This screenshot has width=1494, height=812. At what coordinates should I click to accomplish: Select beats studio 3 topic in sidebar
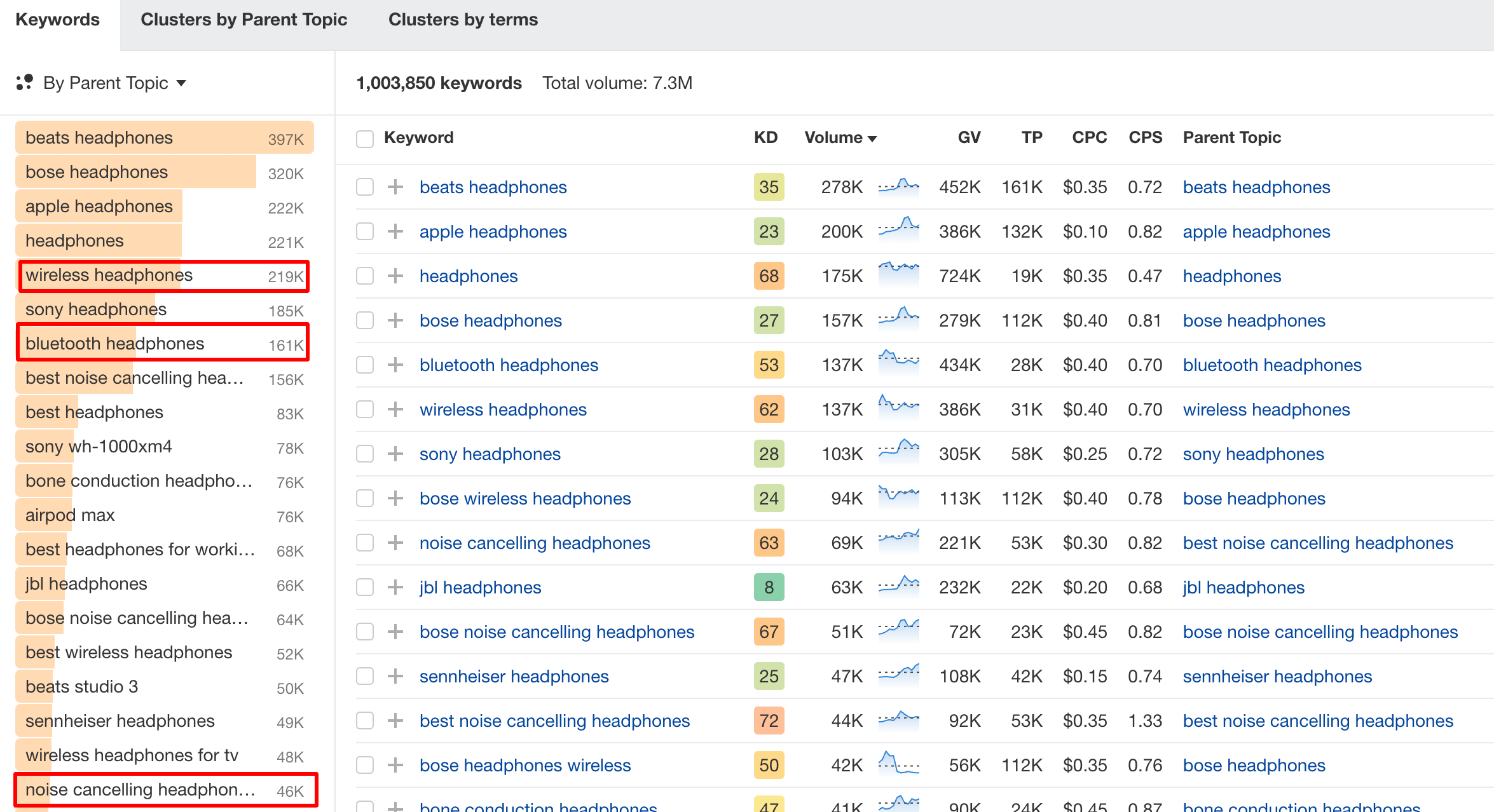click(x=165, y=687)
